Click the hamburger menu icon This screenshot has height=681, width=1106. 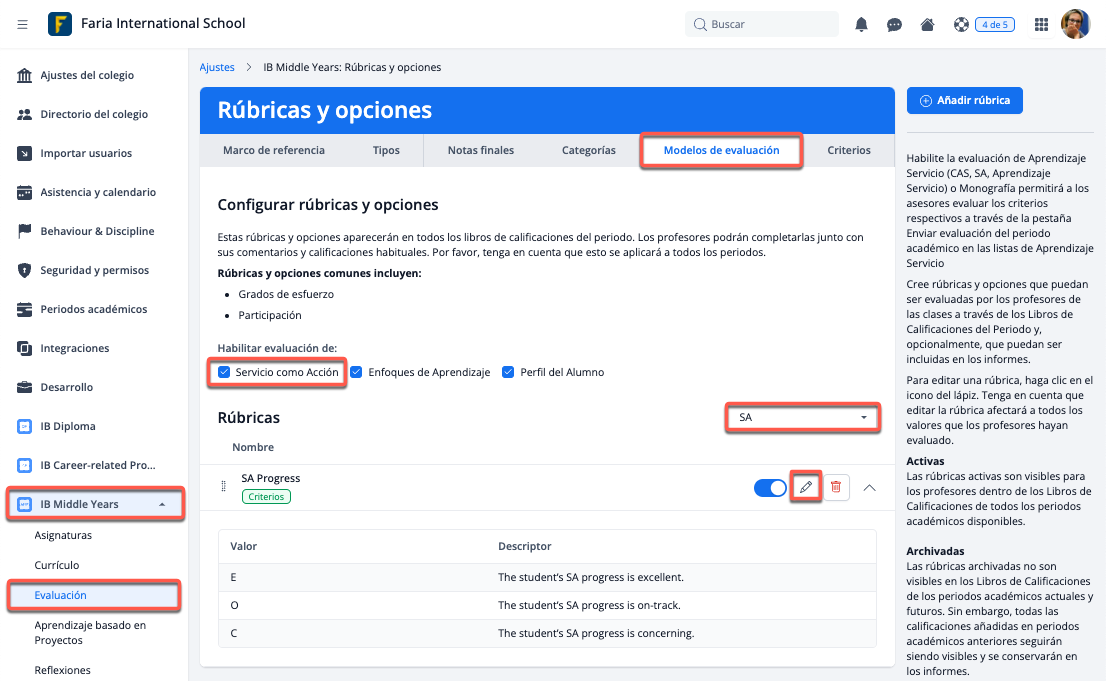pos(22,24)
